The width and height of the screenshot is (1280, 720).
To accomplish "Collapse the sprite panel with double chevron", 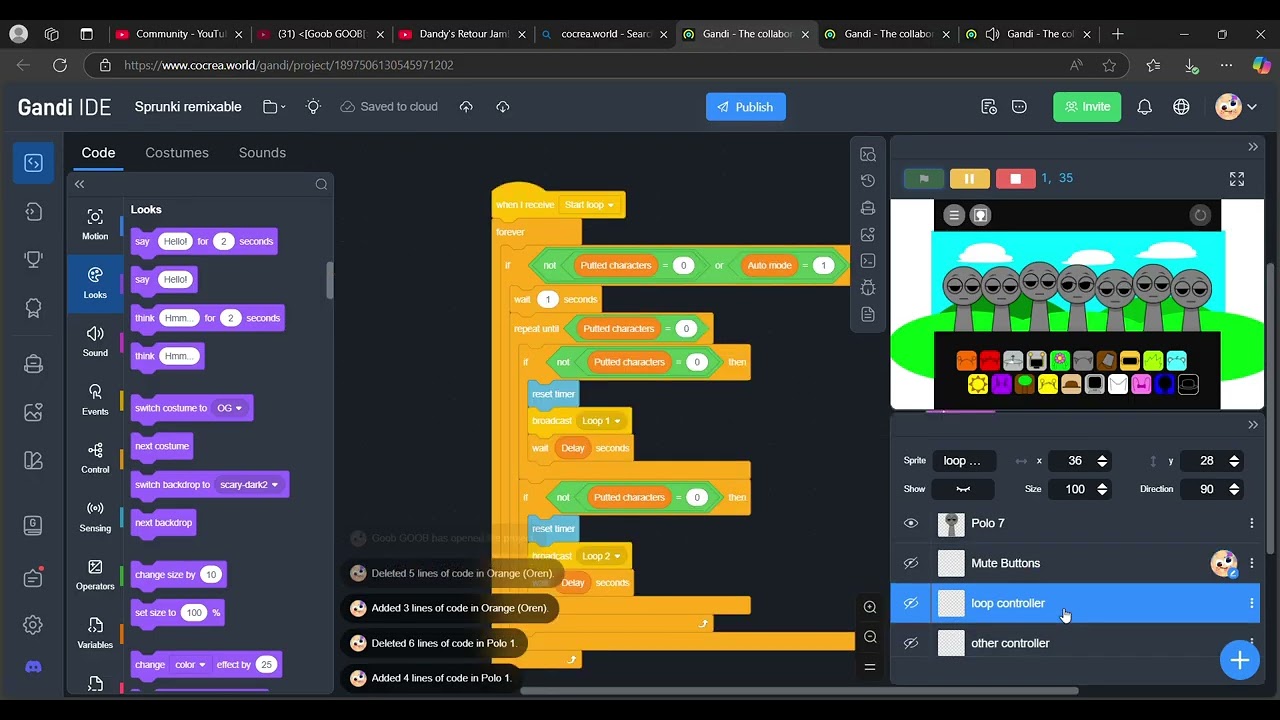I will point(1253,425).
